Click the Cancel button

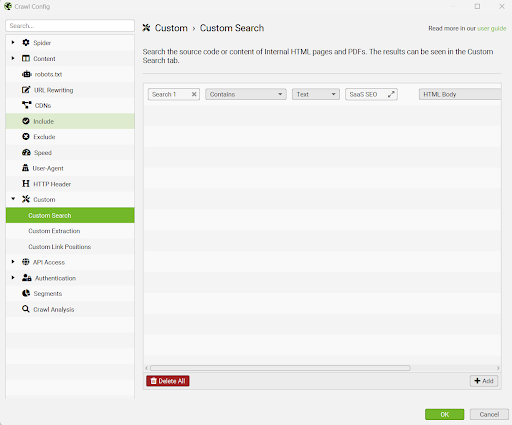click(x=489, y=414)
